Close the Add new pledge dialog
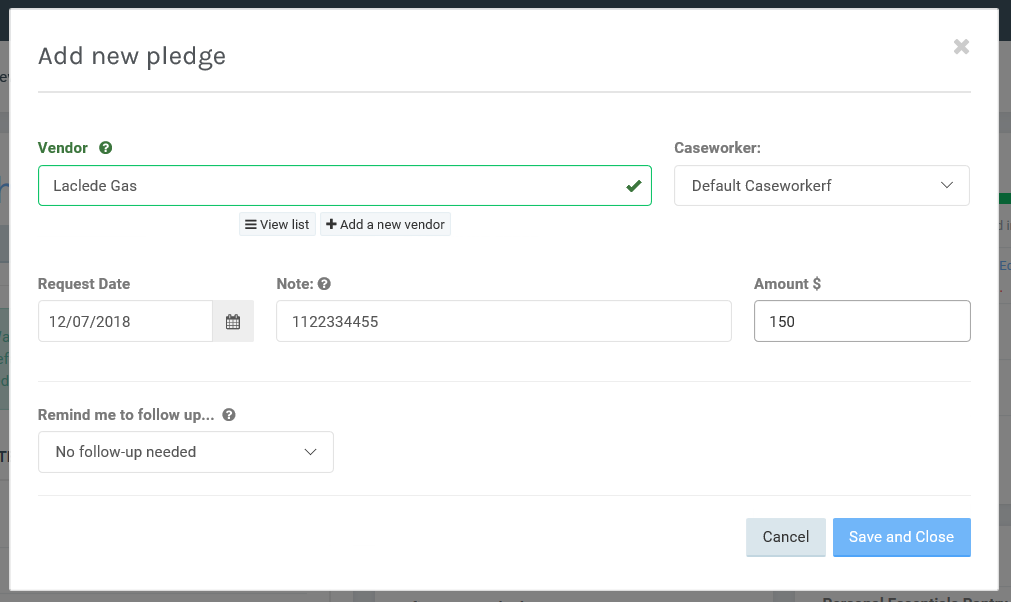 pyautogui.click(x=961, y=46)
